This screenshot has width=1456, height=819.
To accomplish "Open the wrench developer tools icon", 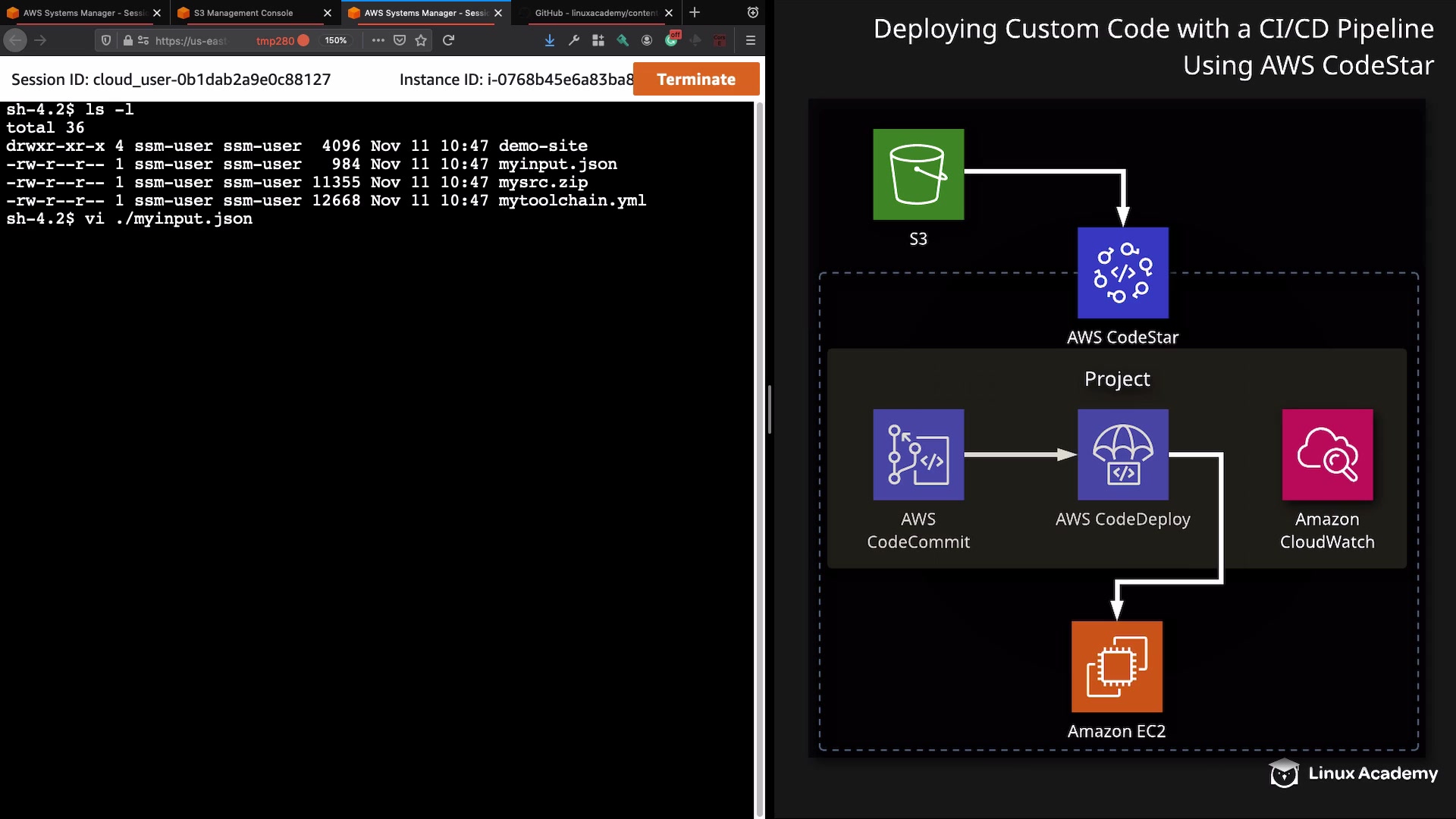I will [x=574, y=40].
